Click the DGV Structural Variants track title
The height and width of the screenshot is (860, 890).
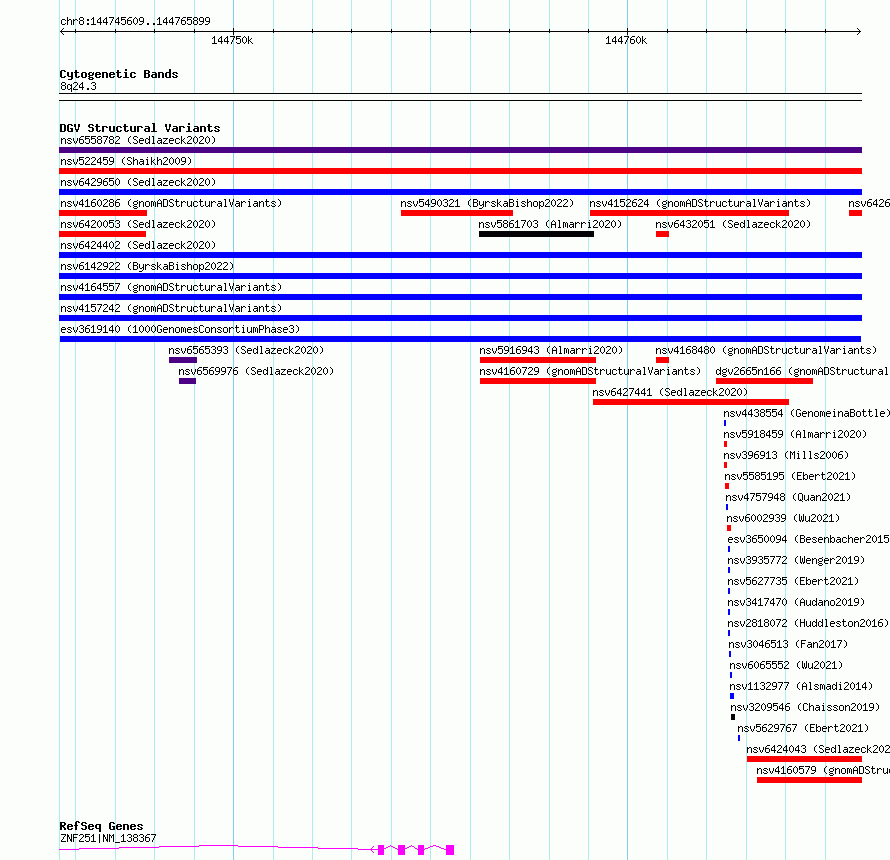(x=140, y=128)
